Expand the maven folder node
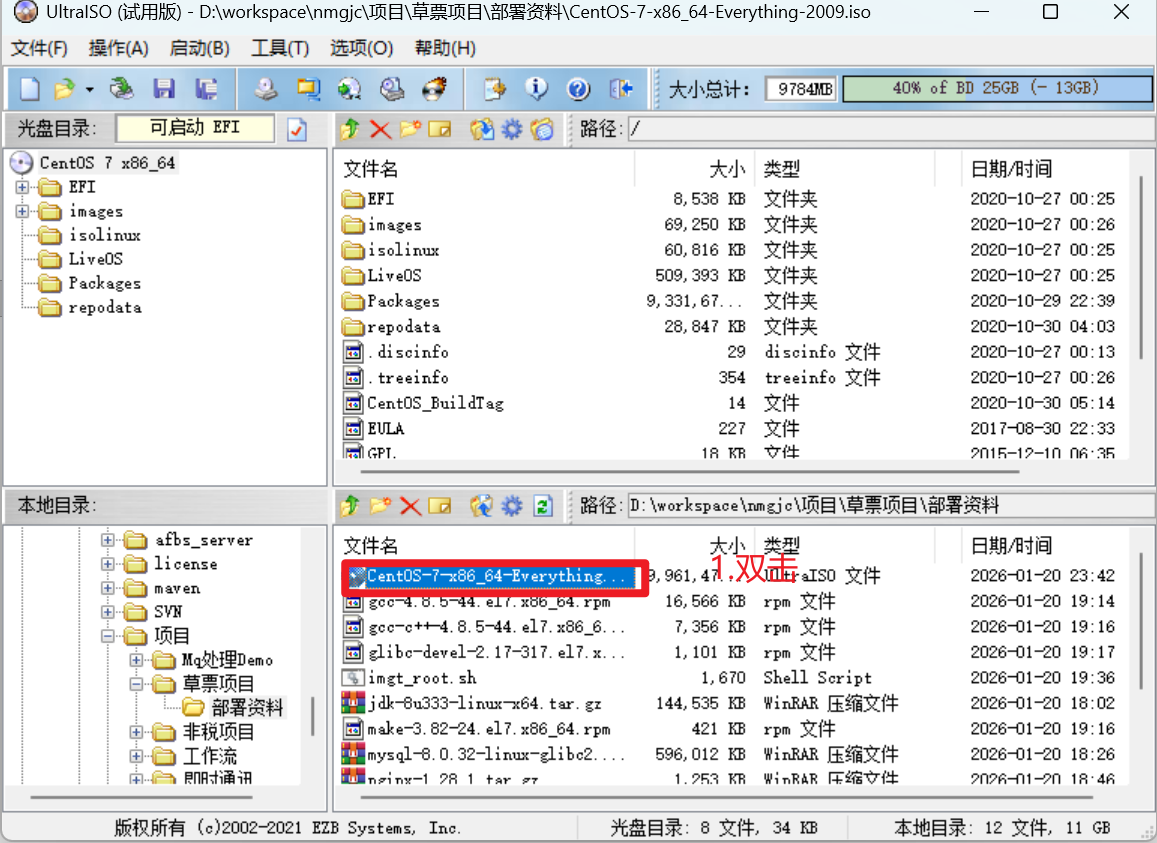Screen dimensions: 1157x843 [x=108, y=588]
